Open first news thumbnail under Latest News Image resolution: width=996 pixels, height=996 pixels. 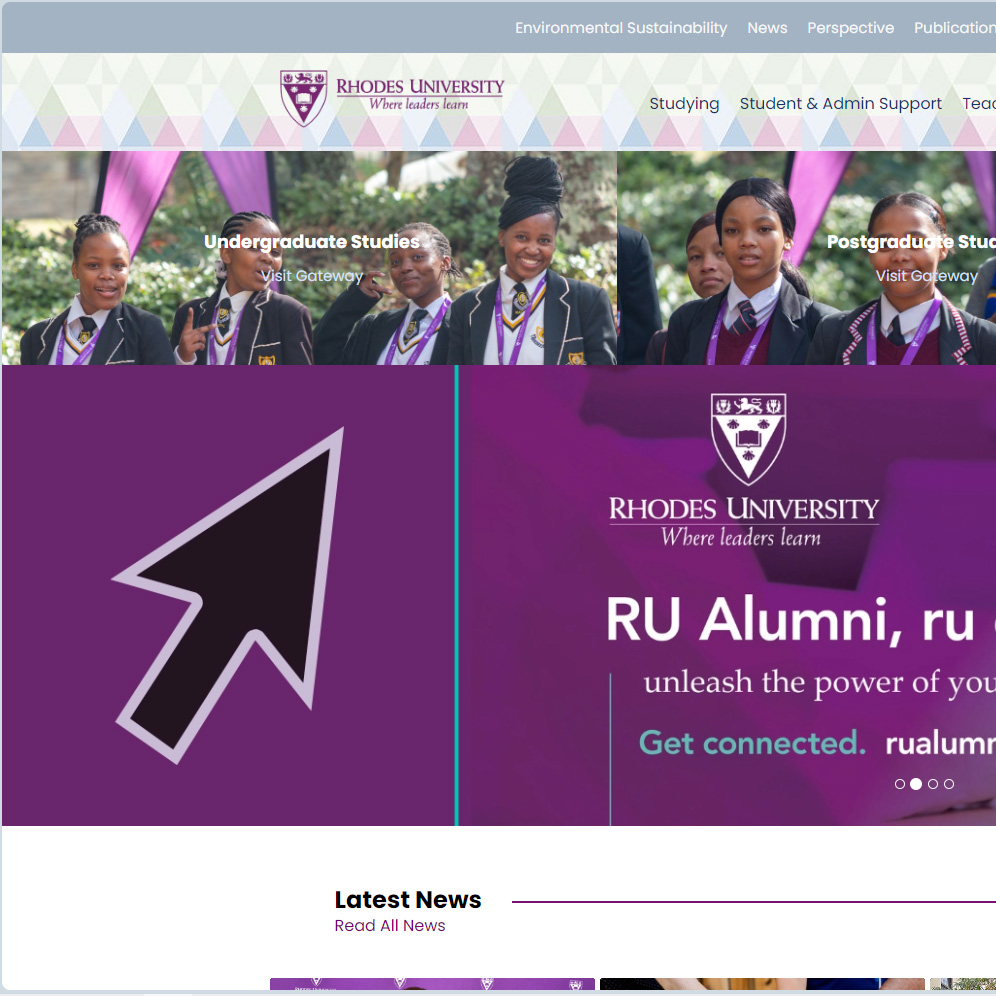432,984
